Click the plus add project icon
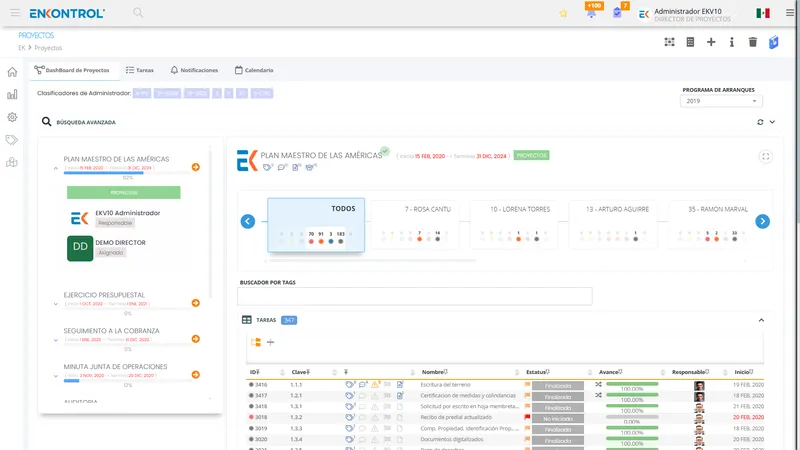 (x=711, y=42)
